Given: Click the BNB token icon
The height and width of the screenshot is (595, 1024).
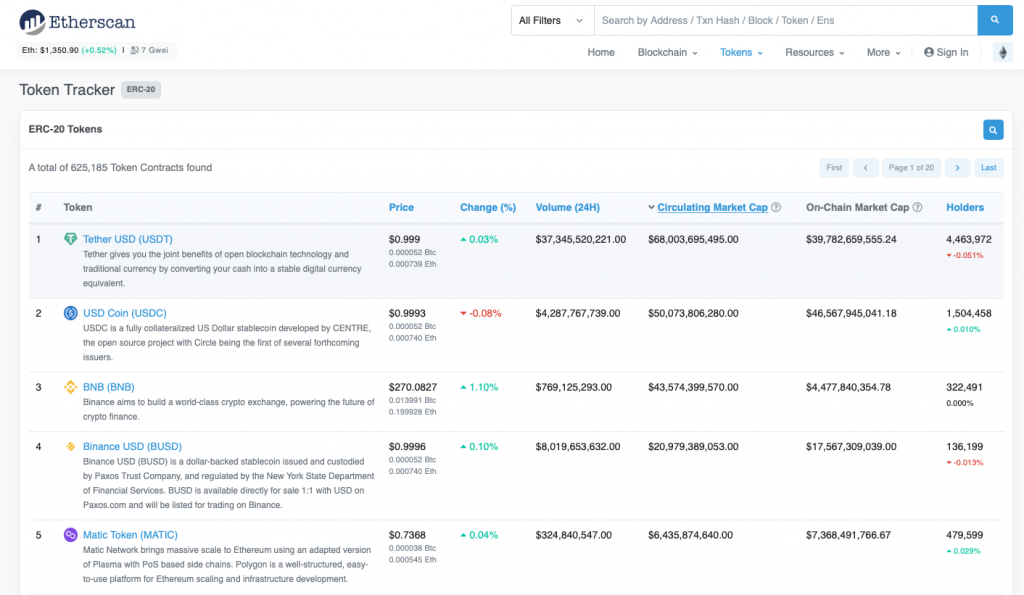Looking at the screenshot, I should 71,387.
